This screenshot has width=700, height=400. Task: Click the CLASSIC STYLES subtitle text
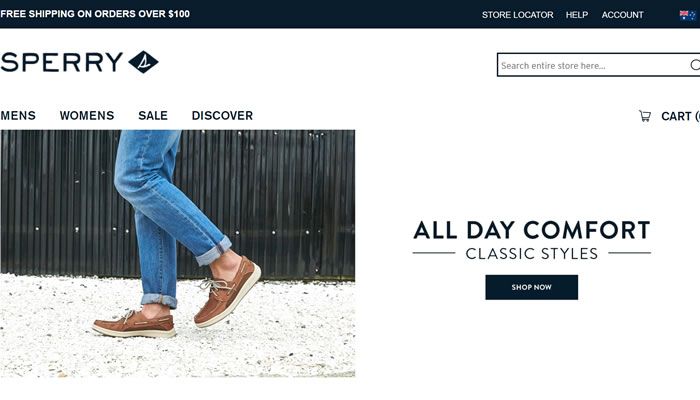532,254
